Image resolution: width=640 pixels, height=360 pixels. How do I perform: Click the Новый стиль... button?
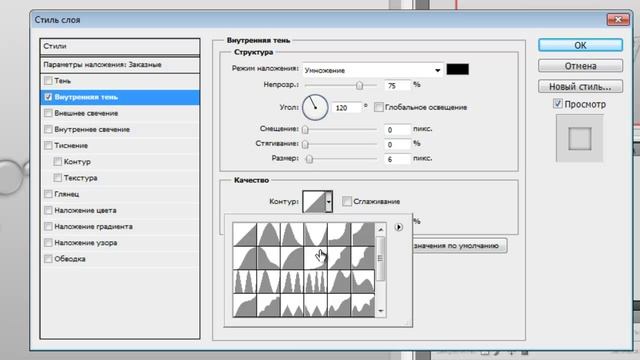580,87
